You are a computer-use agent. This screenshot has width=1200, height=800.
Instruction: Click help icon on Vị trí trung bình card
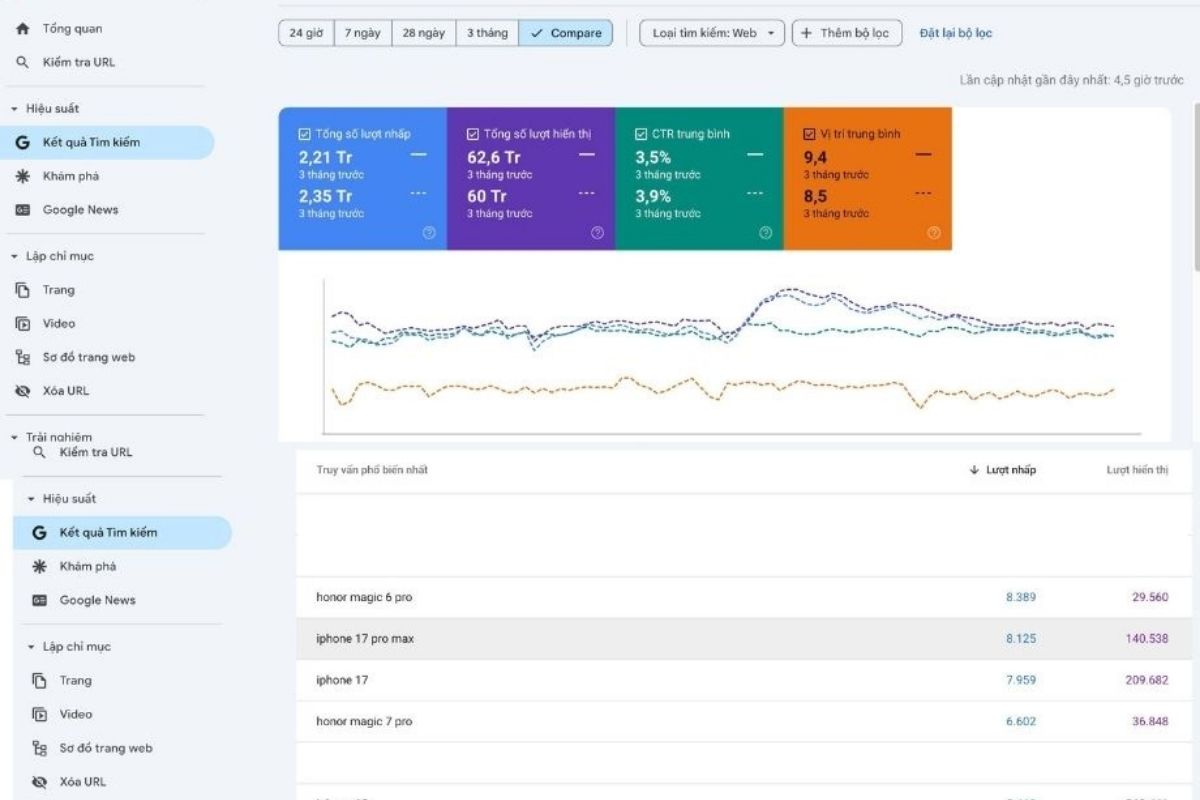[934, 233]
